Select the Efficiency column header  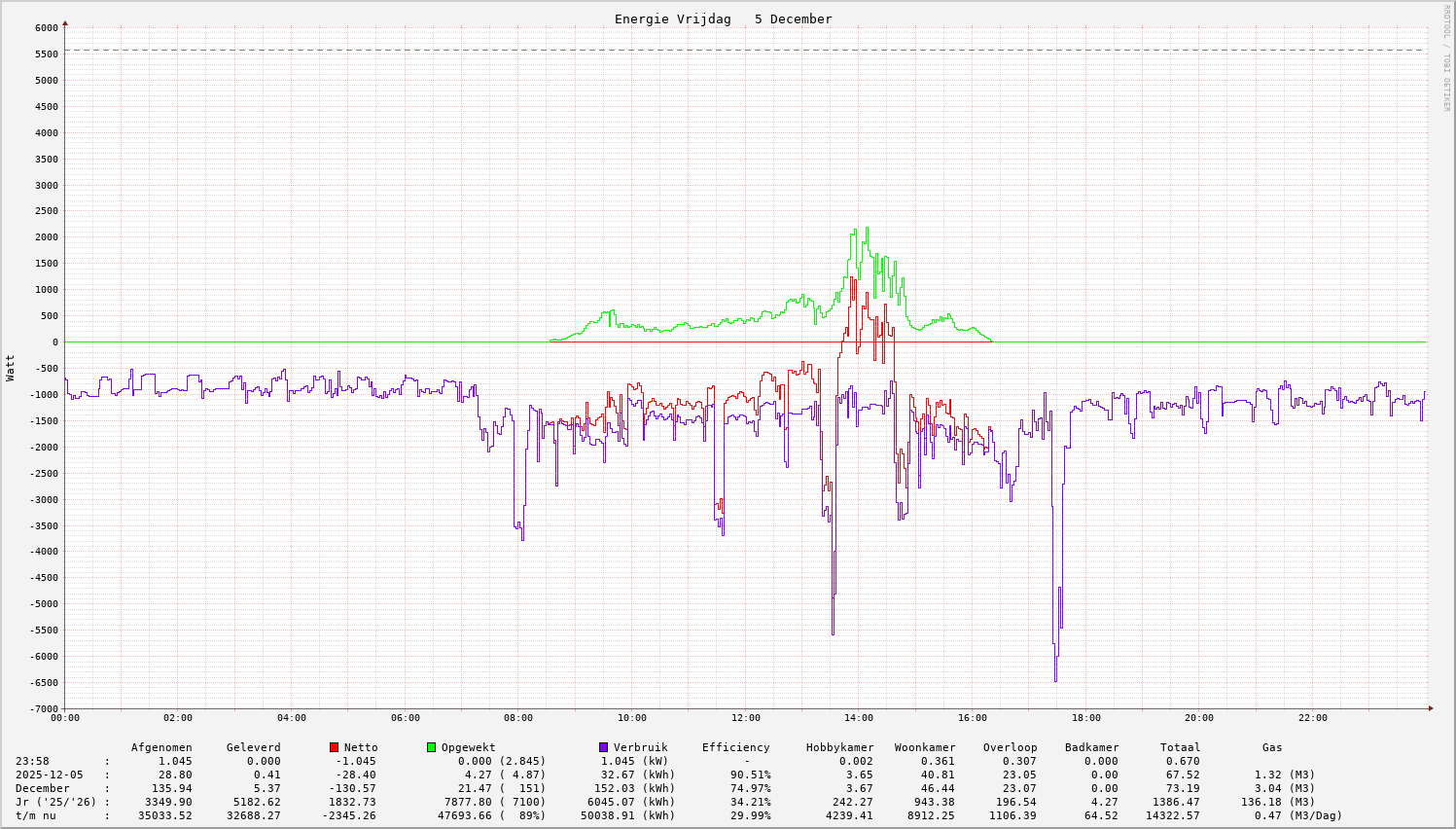[x=735, y=747]
